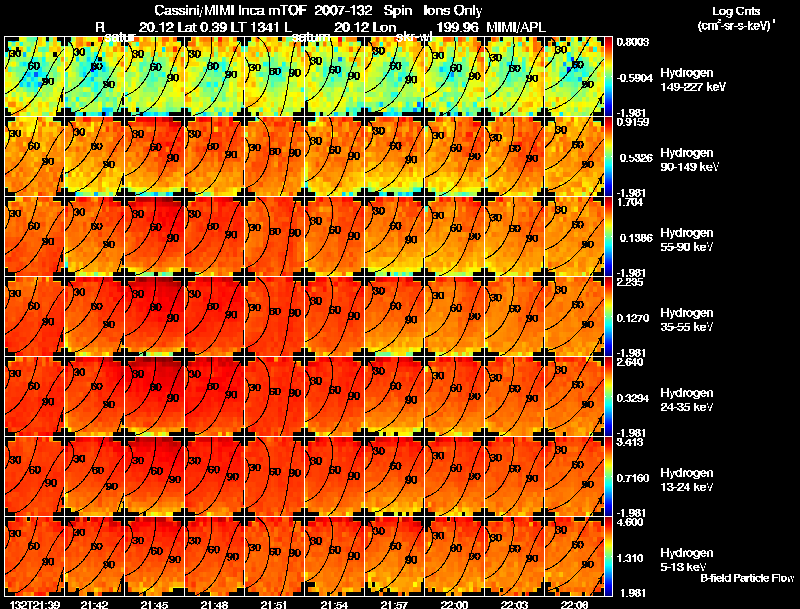Viewport: 800px width, 609px height.
Task: Click the 'Hydrogen 5-13 keV' row label
Action: pos(686,560)
